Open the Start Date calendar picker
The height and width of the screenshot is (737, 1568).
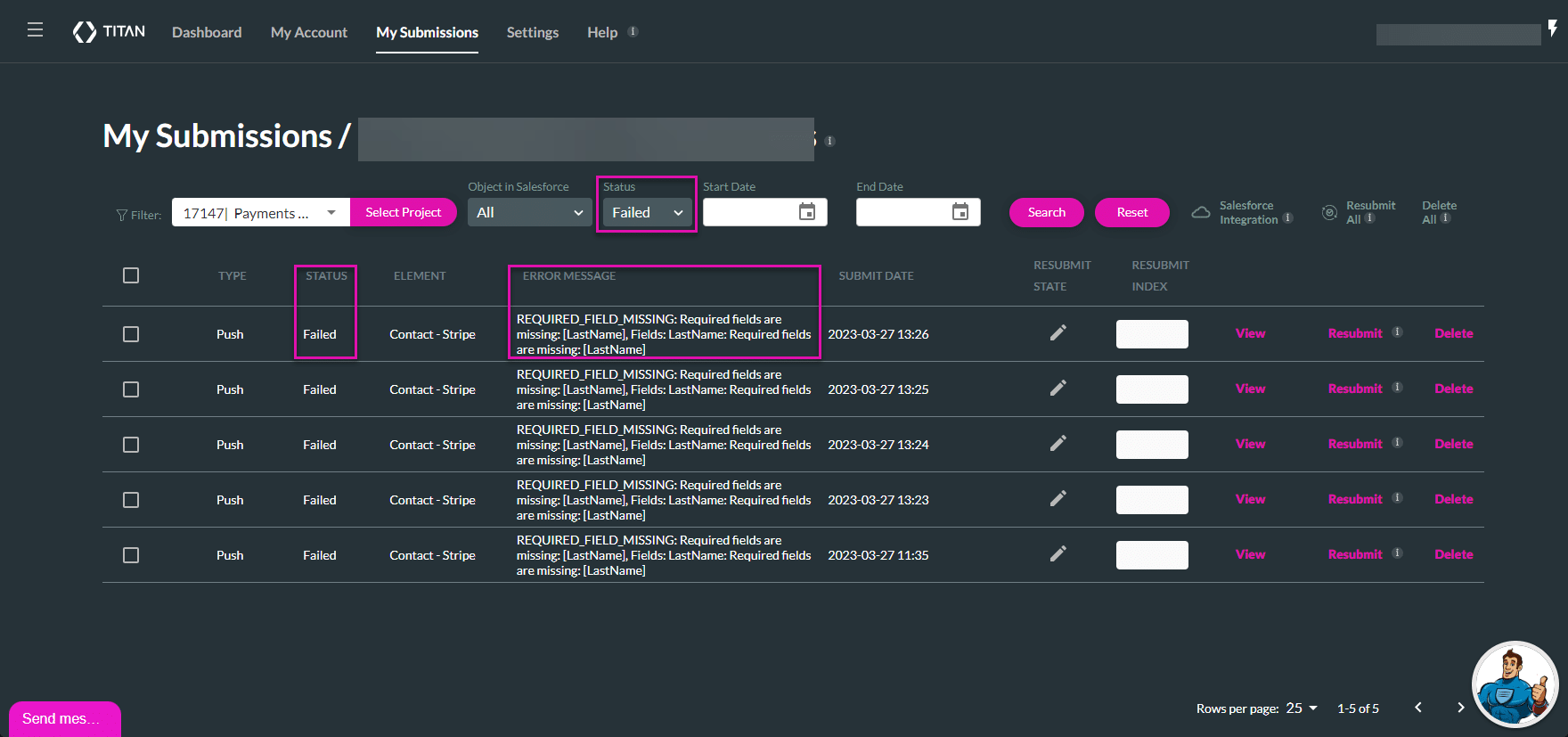pos(806,212)
